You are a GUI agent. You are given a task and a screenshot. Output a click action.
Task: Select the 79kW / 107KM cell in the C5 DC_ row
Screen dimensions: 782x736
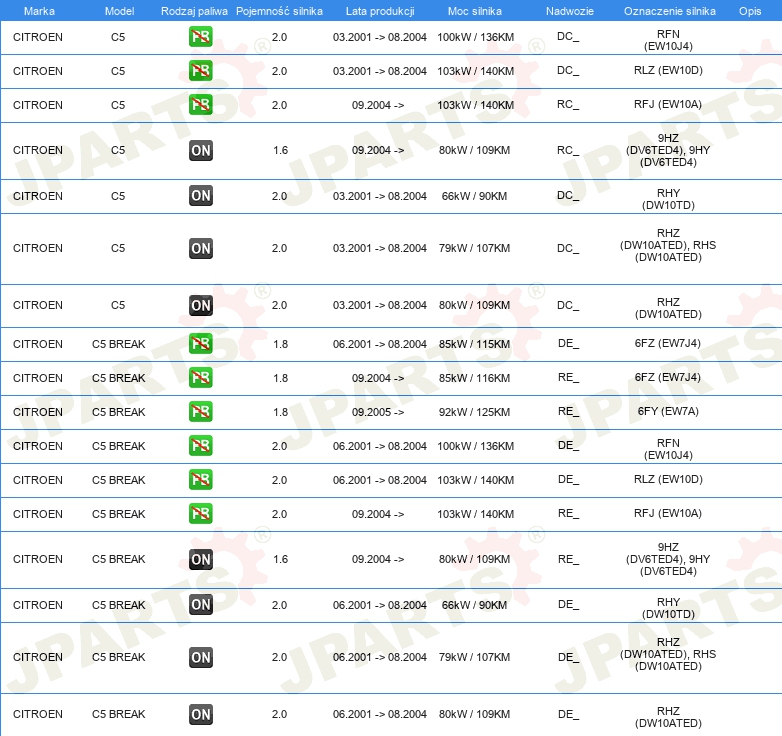(x=474, y=248)
